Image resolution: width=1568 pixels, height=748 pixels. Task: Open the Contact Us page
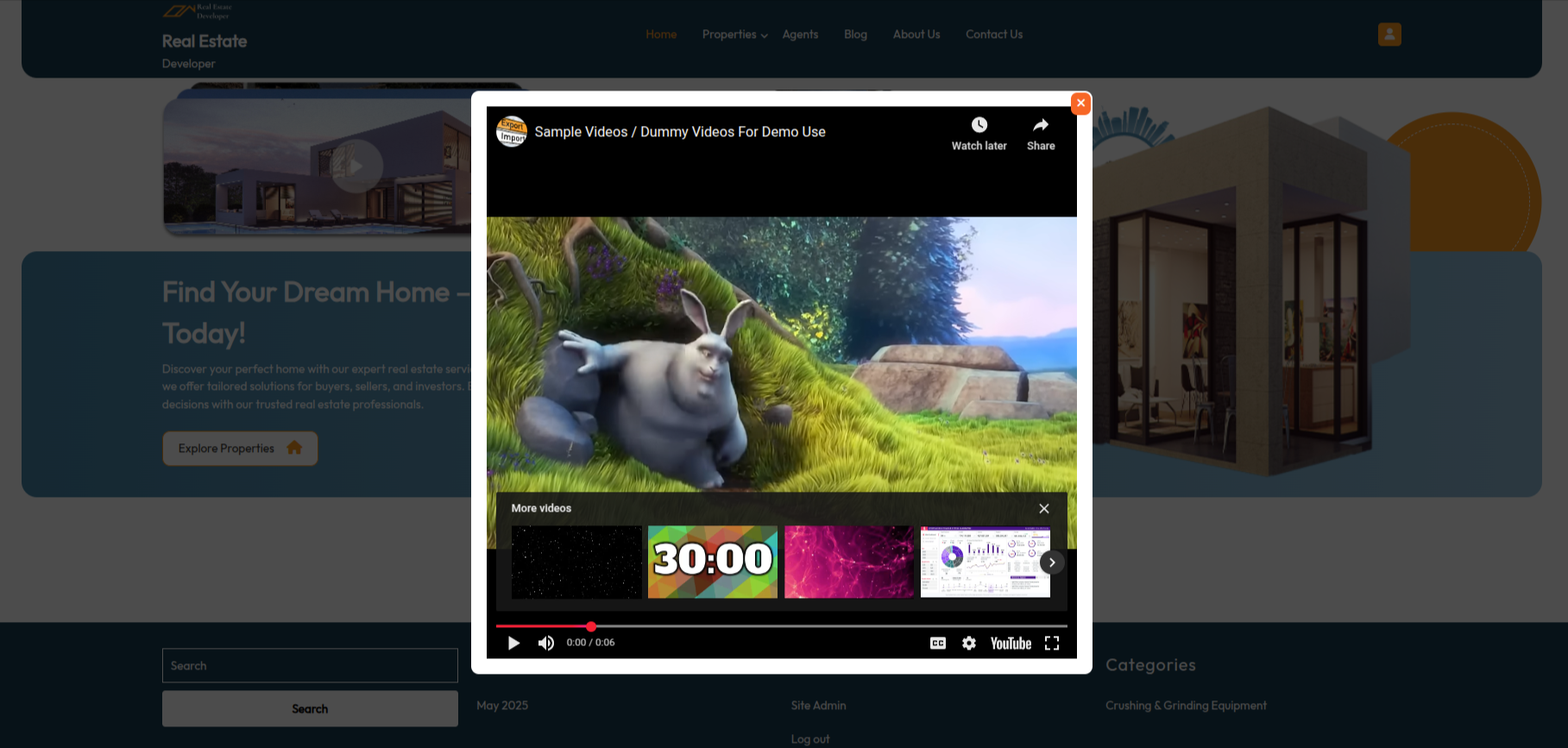click(994, 35)
